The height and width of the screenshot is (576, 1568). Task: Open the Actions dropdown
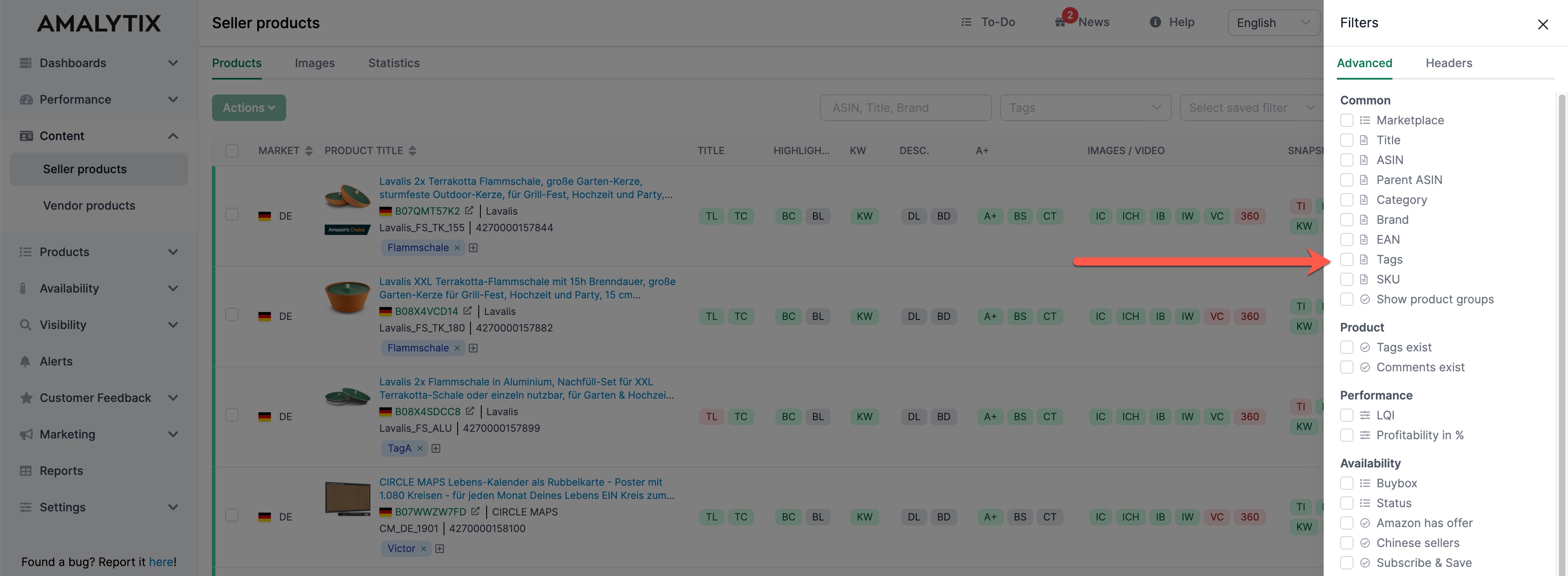pyautogui.click(x=249, y=108)
